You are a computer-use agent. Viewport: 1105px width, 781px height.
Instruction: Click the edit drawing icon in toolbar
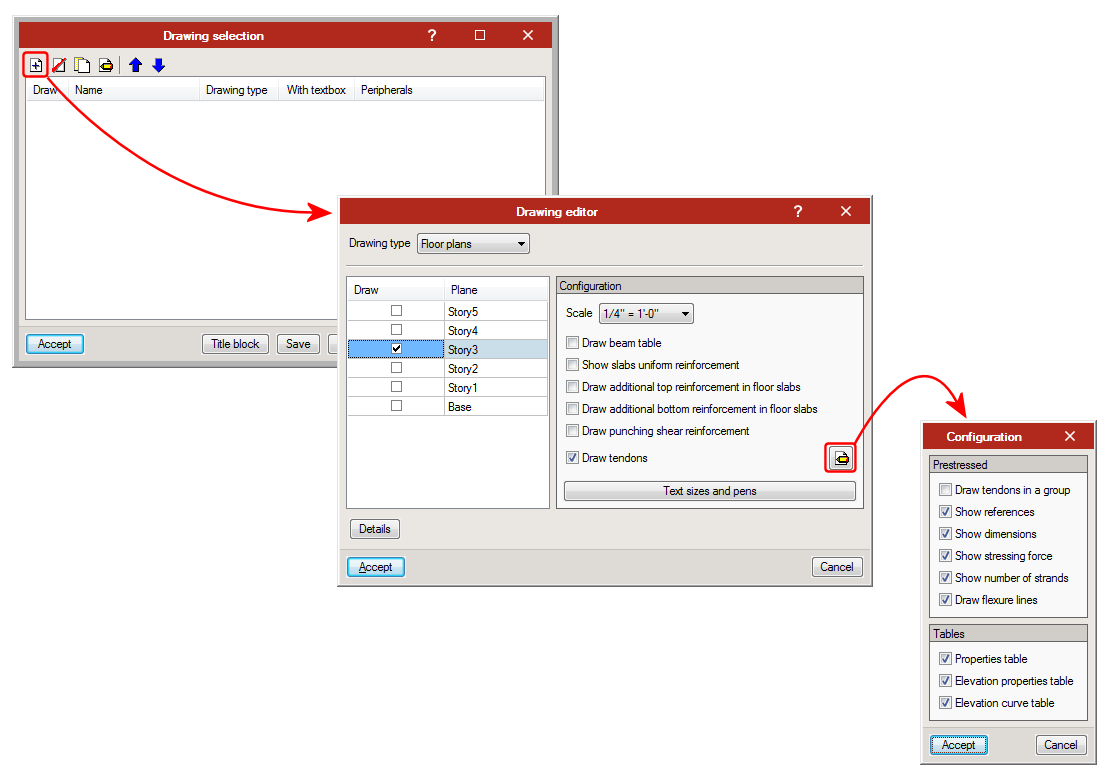[x=105, y=65]
